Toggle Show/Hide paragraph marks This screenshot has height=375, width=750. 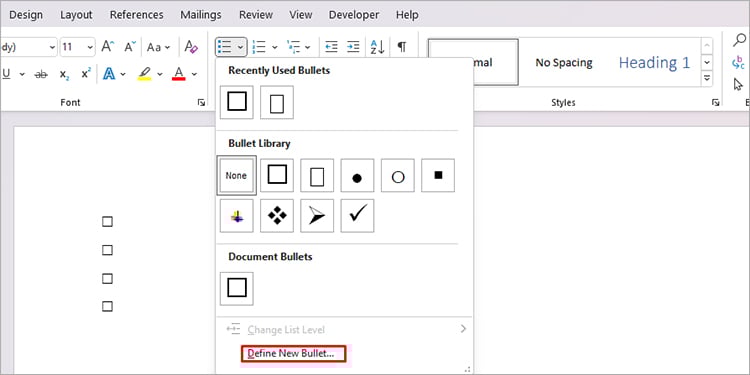(402, 47)
